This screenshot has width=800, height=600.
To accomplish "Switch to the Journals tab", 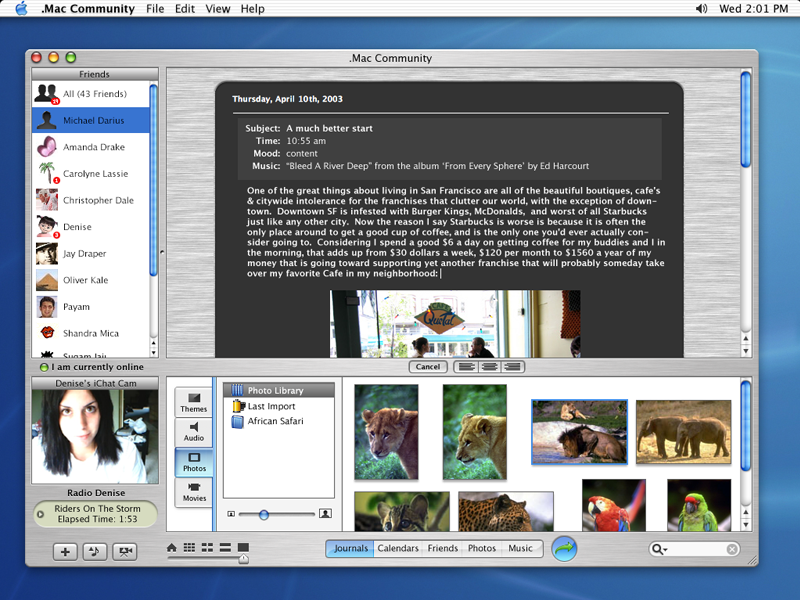I will pyautogui.click(x=351, y=548).
